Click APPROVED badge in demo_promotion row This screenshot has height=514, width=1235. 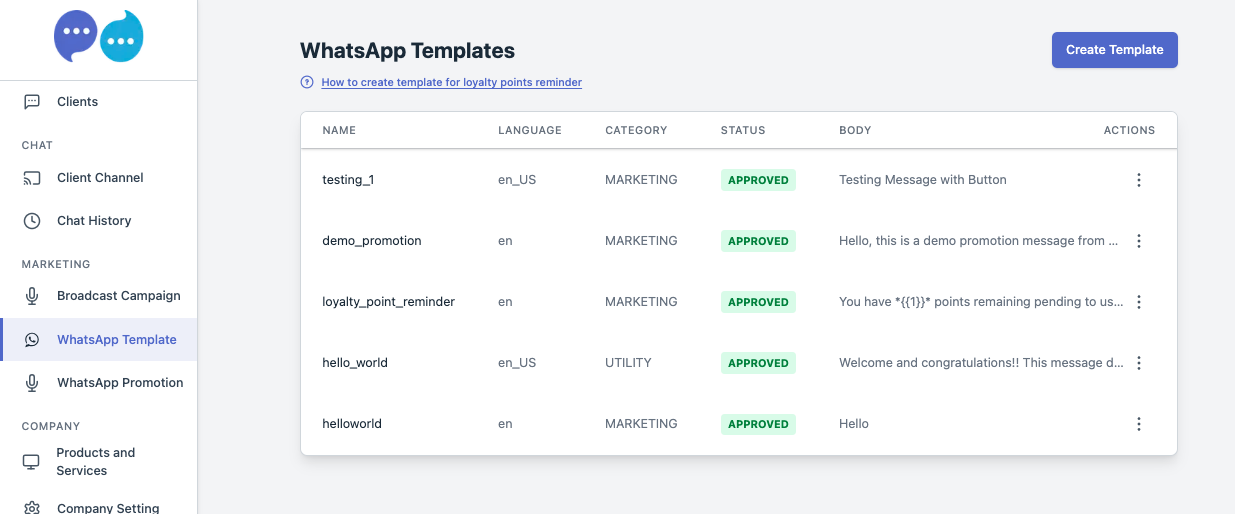pyautogui.click(x=758, y=241)
